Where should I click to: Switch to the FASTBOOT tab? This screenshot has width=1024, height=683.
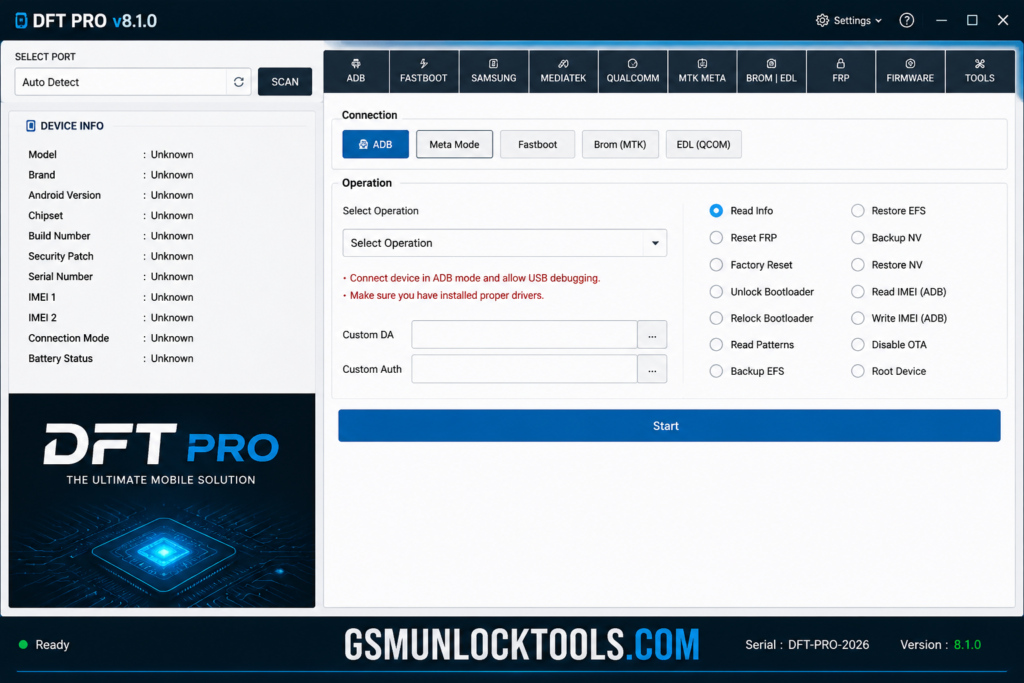pyautogui.click(x=424, y=71)
